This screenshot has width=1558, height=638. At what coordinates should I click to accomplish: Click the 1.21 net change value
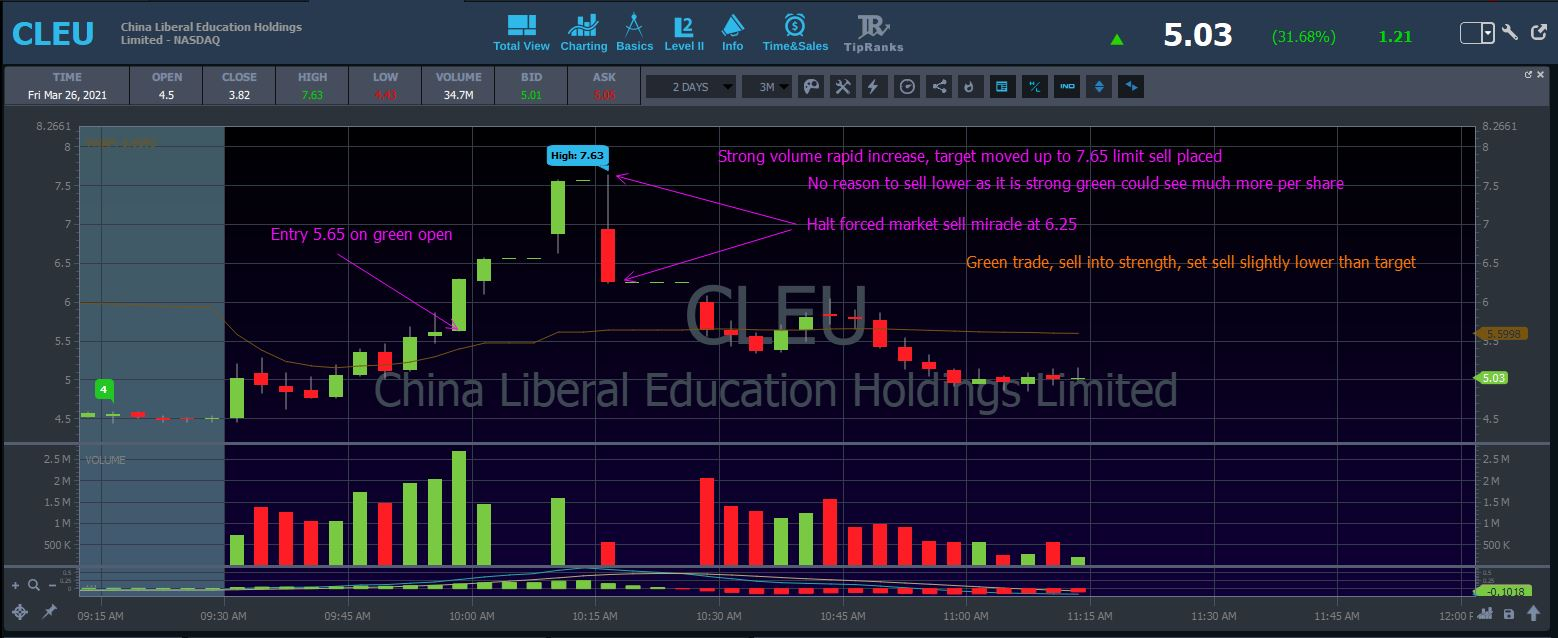coord(1395,37)
